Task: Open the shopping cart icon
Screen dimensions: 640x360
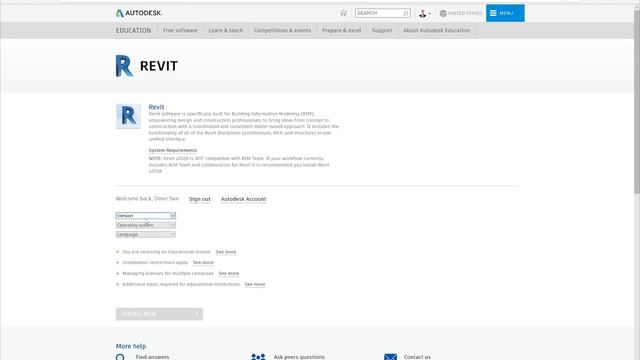Action: (x=343, y=13)
